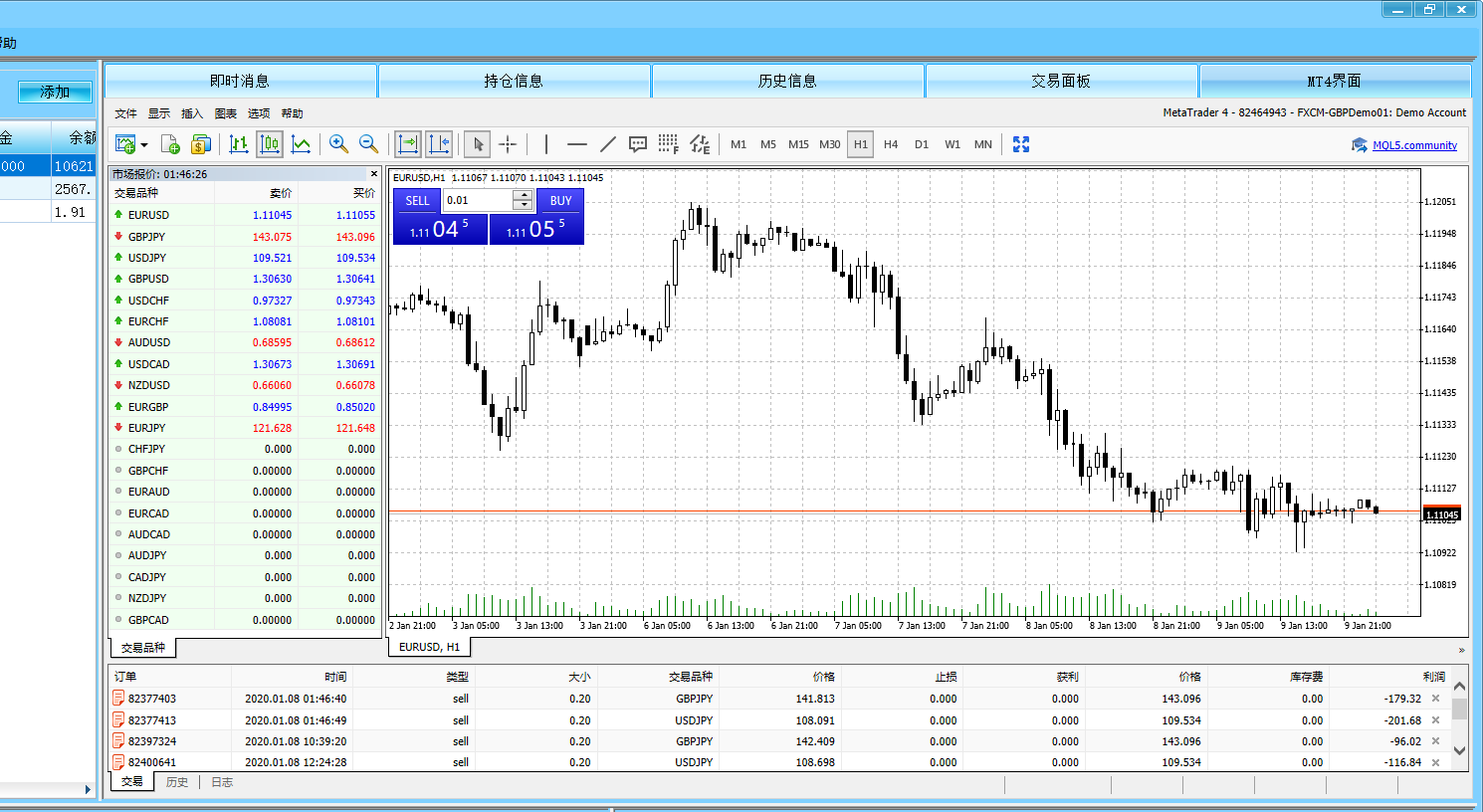Open the 图表 menu
The height and width of the screenshot is (812, 1483).
point(226,113)
